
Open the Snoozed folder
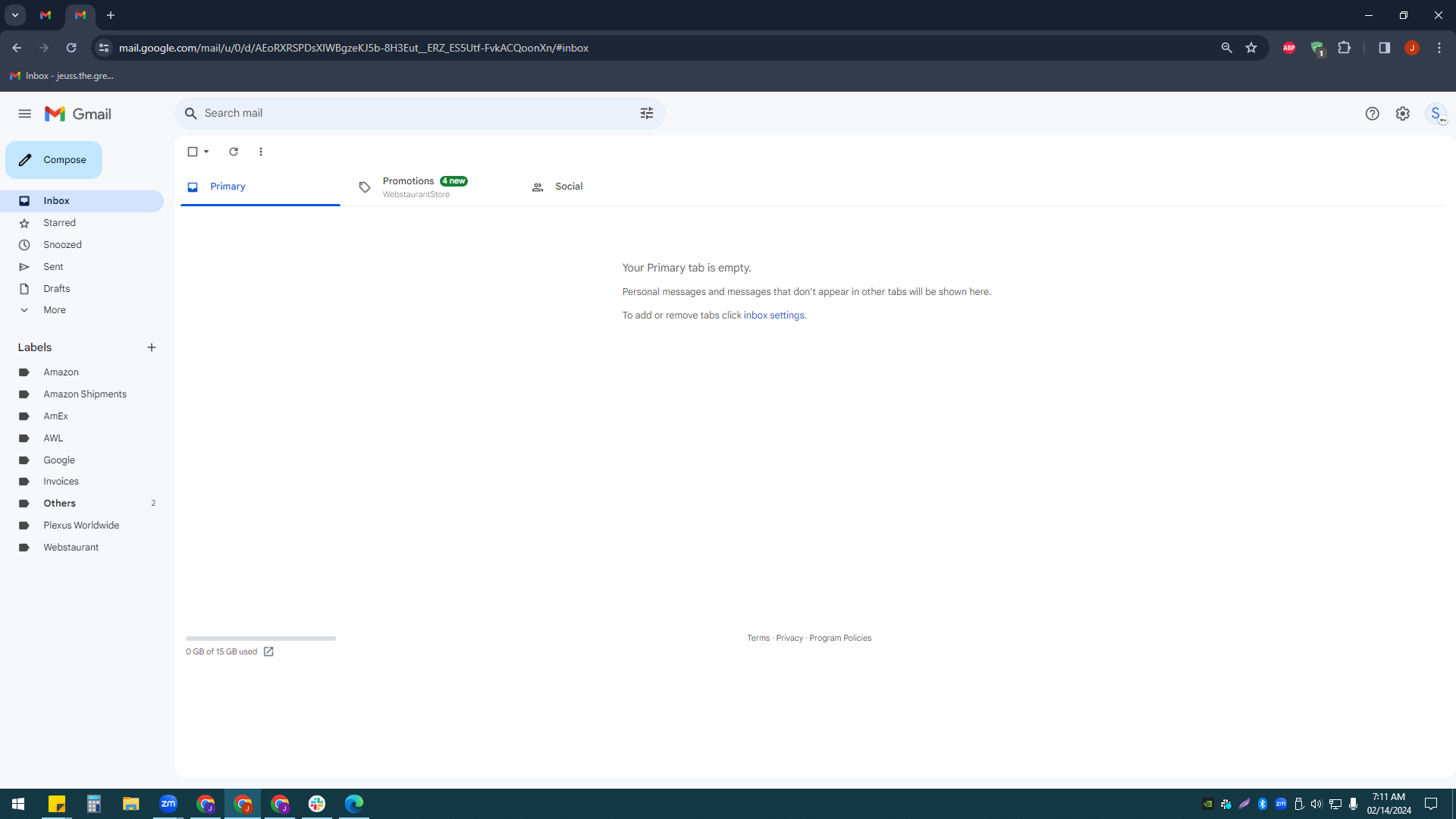82,245
